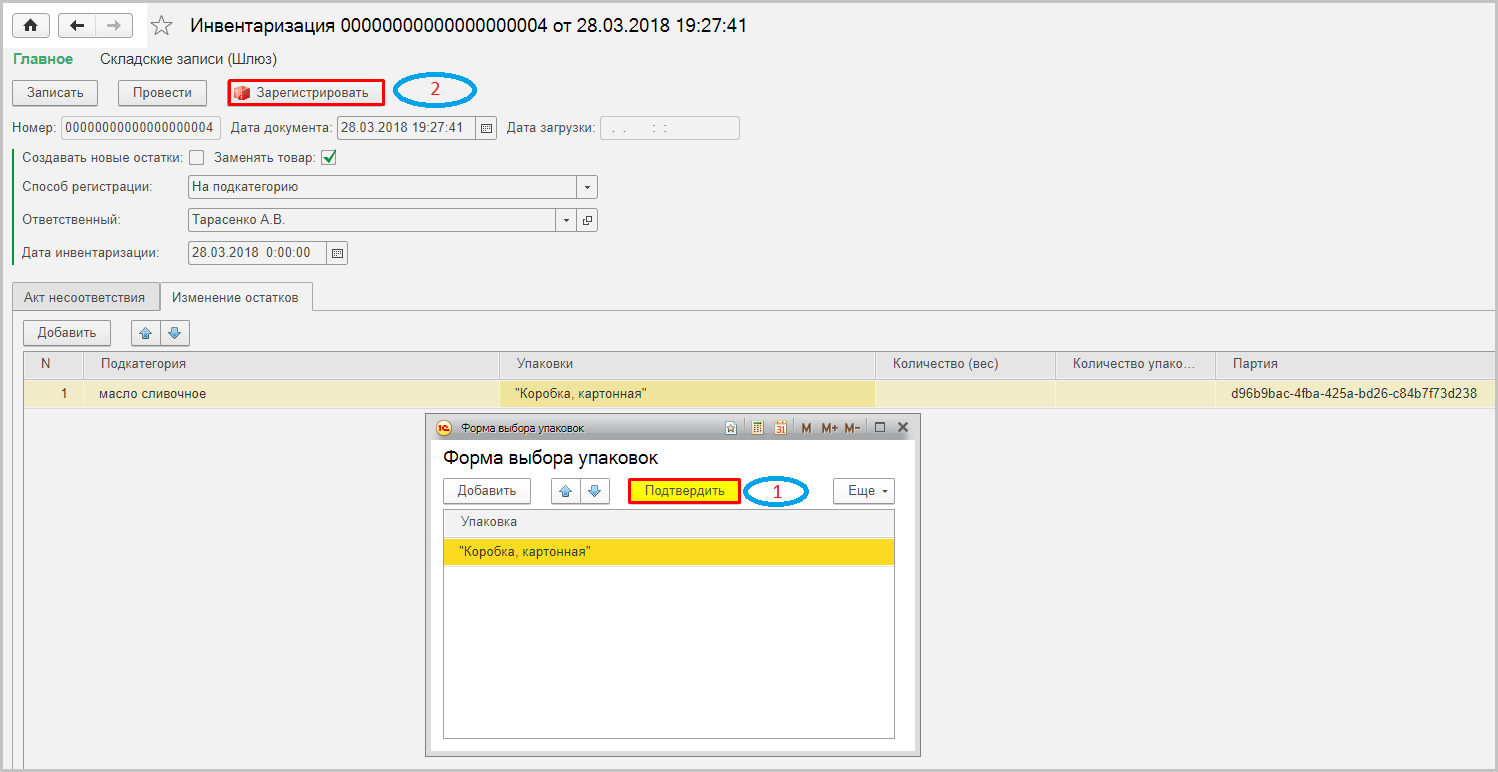Add document to favorites star
Screen dimensions: 1498x772
pos(161,26)
